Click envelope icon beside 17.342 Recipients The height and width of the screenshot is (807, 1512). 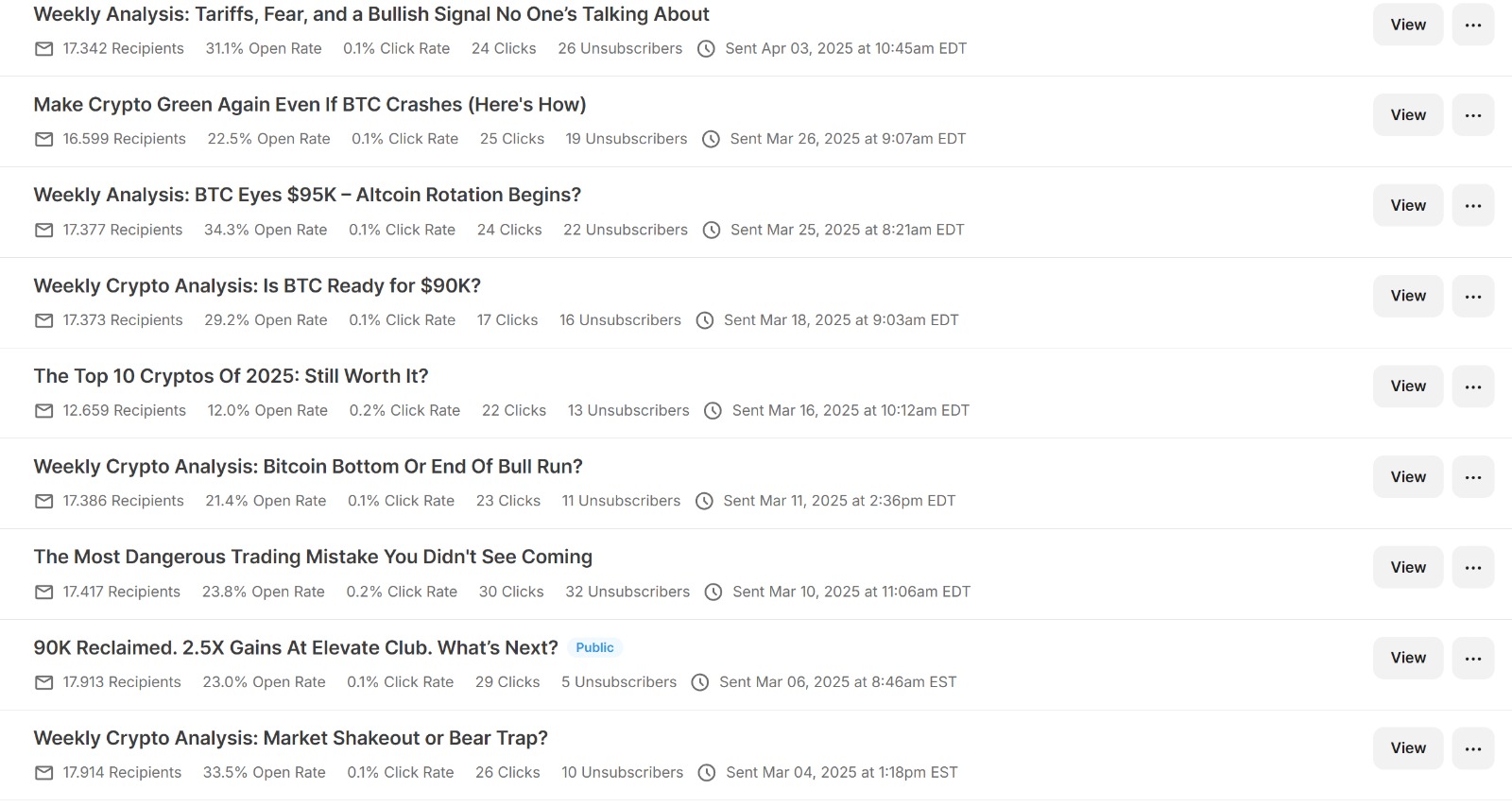(43, 49)
